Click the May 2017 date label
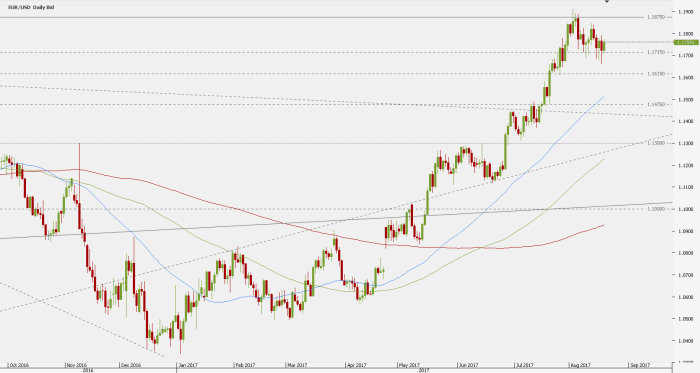Image resolution: width=700 pixels, height=373 pixels. [x=409, y=365]
